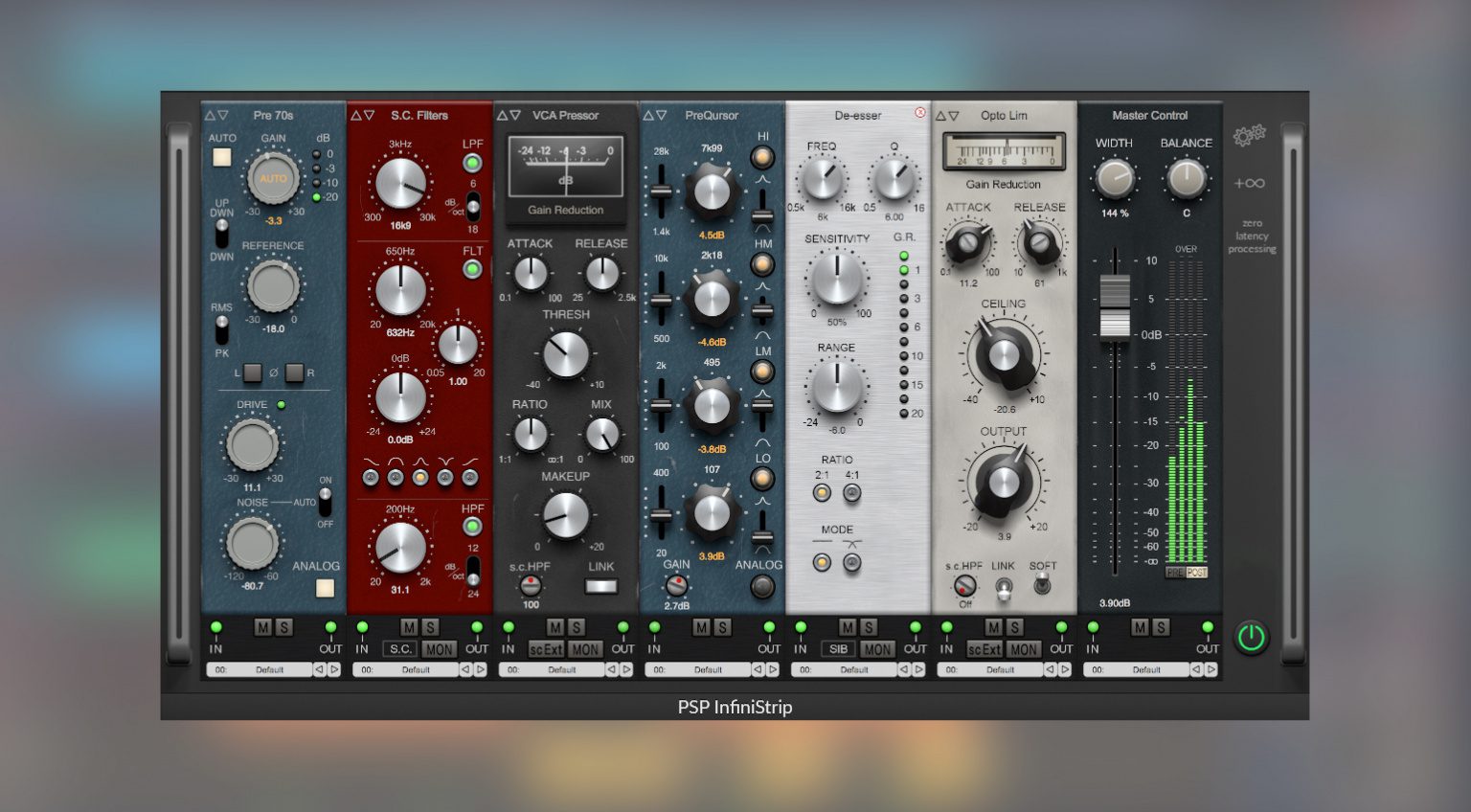The height and width of the screenshot is (812, 1471).
Task: Click the up swap arrow on the Pre 70s module
Action: [210, 114]
